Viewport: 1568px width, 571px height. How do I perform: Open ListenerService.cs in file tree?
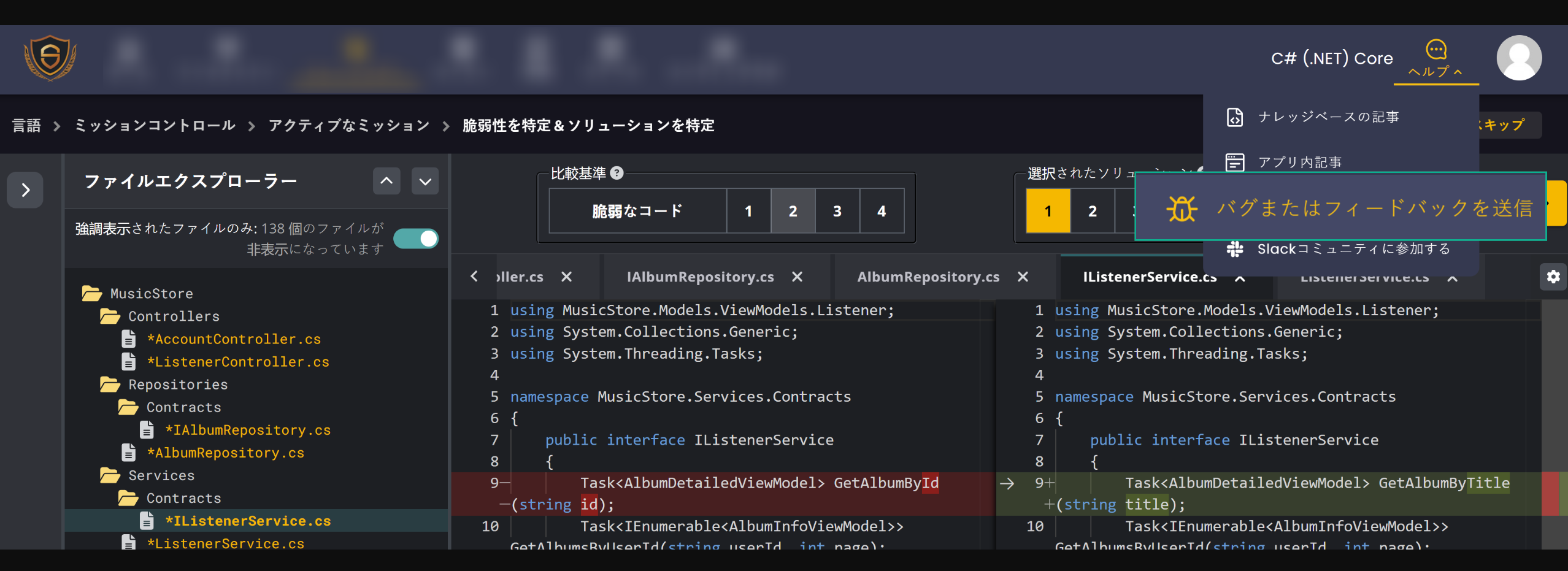[x=226, y=543]
